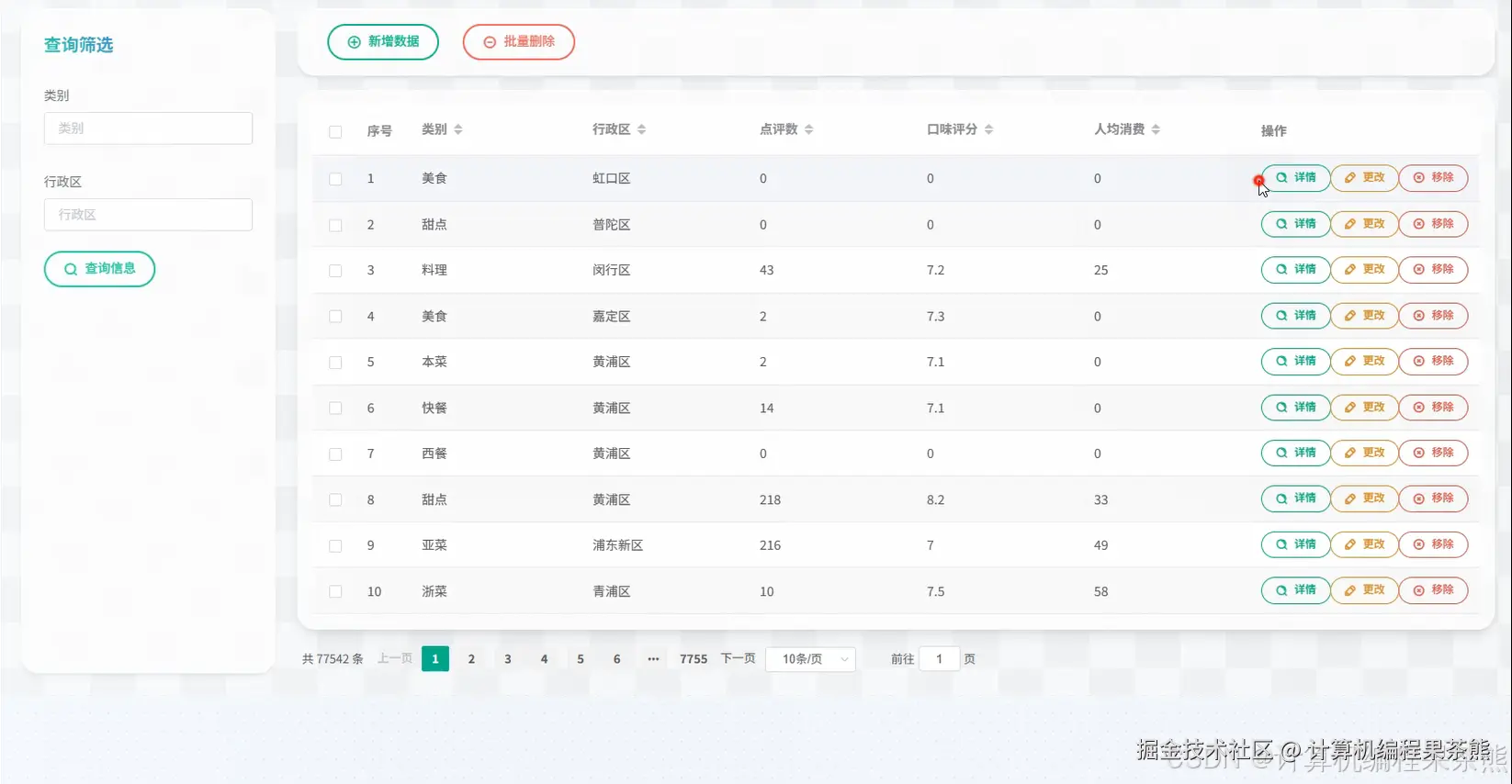
Task: Click 移除 for row 10 浙菜
Action: click(x=1433, y=590)
